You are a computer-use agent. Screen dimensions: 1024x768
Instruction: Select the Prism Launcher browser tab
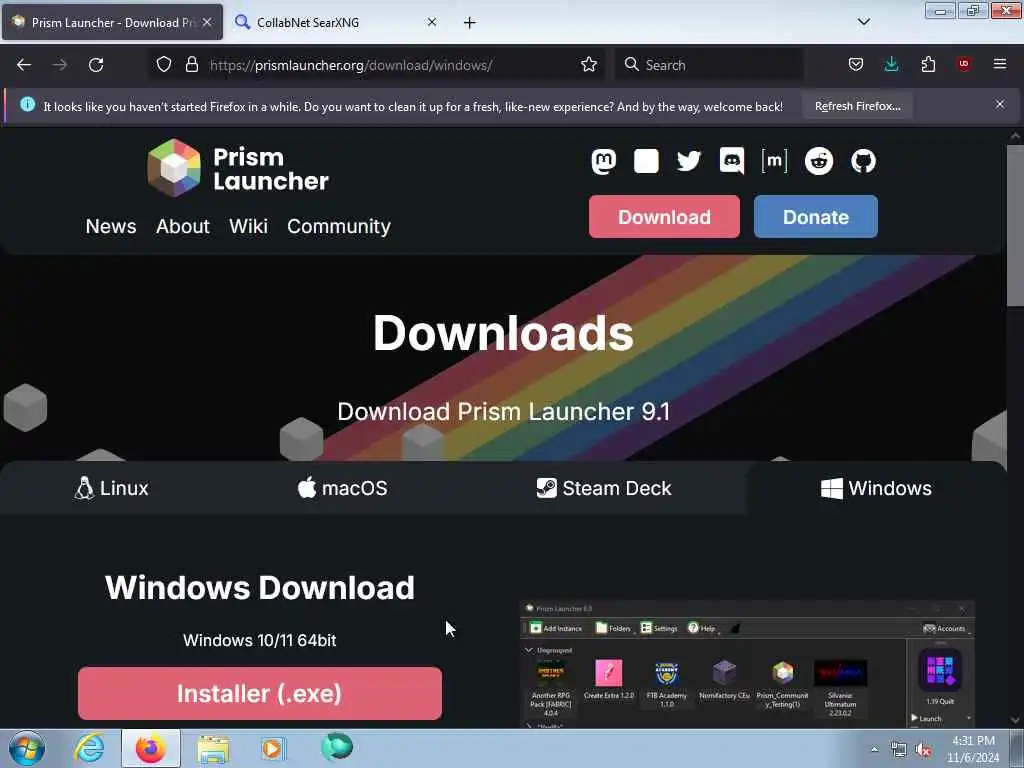(112, 23)
